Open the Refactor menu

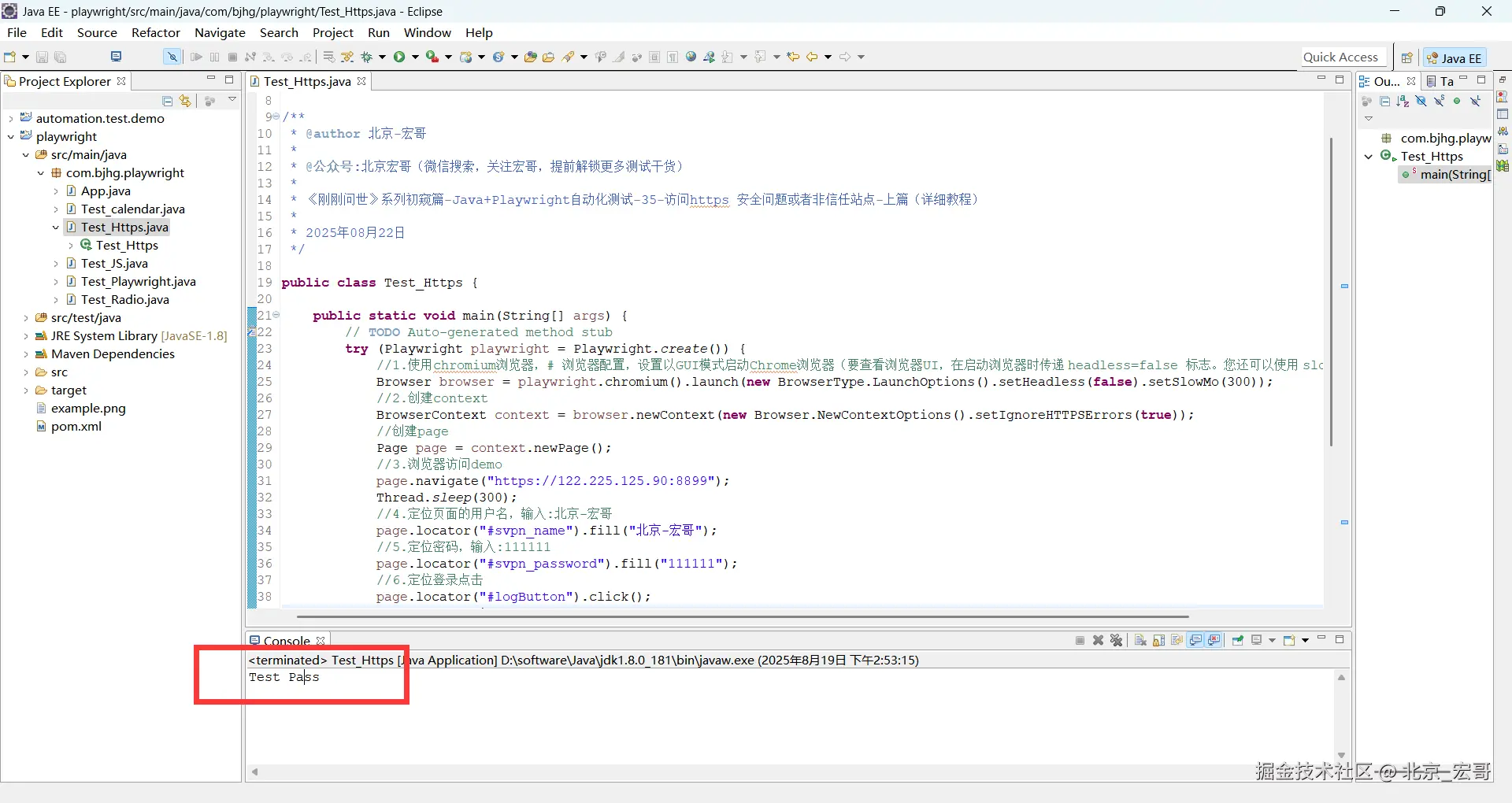click(156, 32)
